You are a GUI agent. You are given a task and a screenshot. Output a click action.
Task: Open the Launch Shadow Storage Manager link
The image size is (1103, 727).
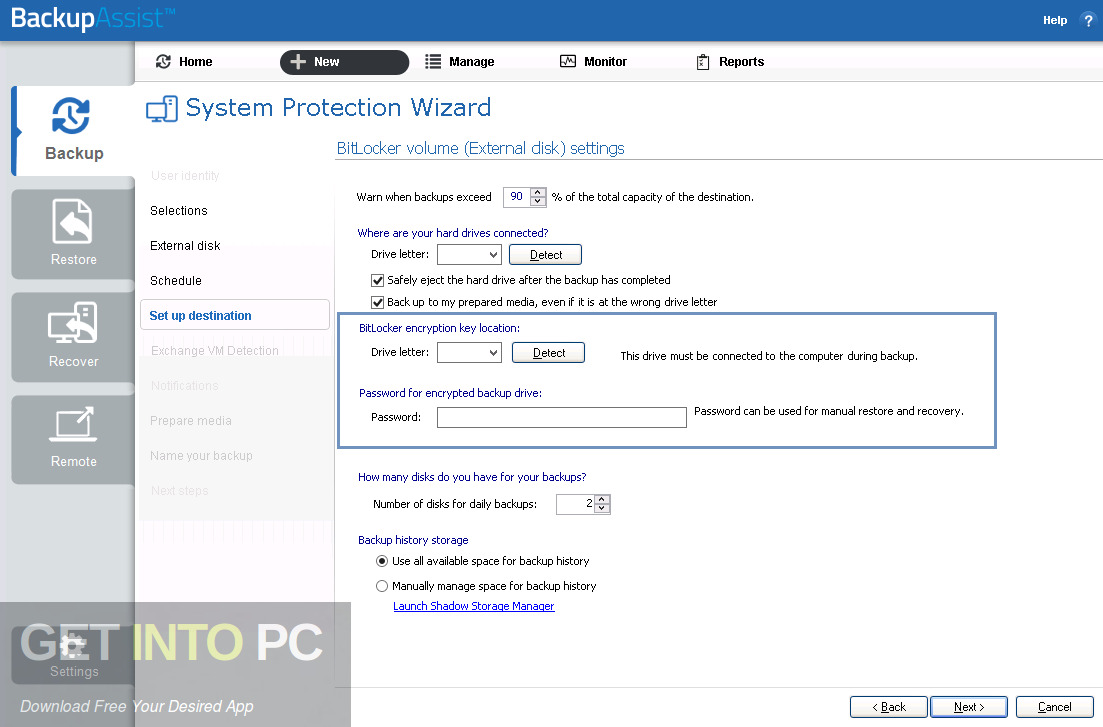point(473,607)
